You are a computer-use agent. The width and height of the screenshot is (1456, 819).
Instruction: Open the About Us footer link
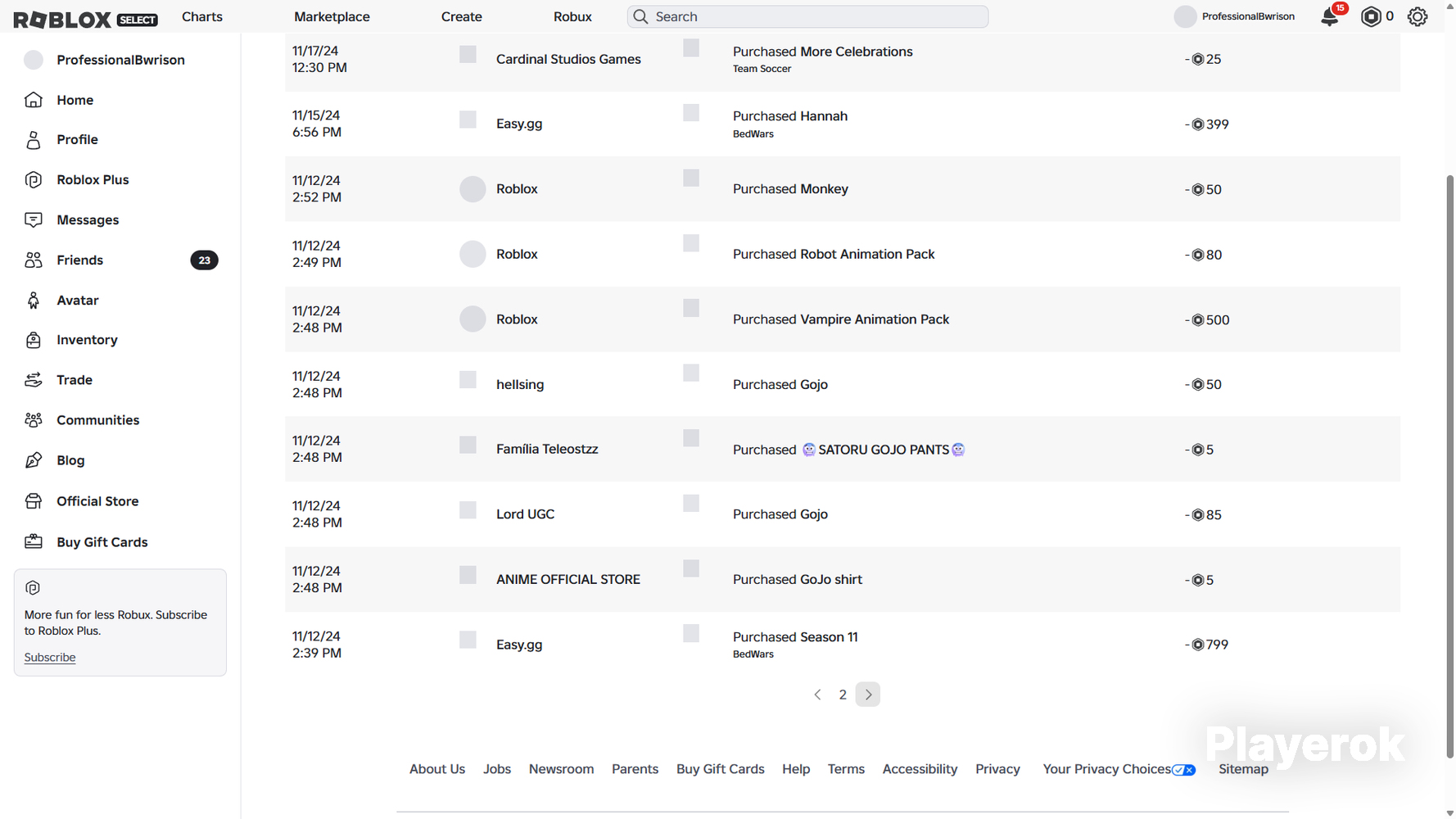point(437,769)
